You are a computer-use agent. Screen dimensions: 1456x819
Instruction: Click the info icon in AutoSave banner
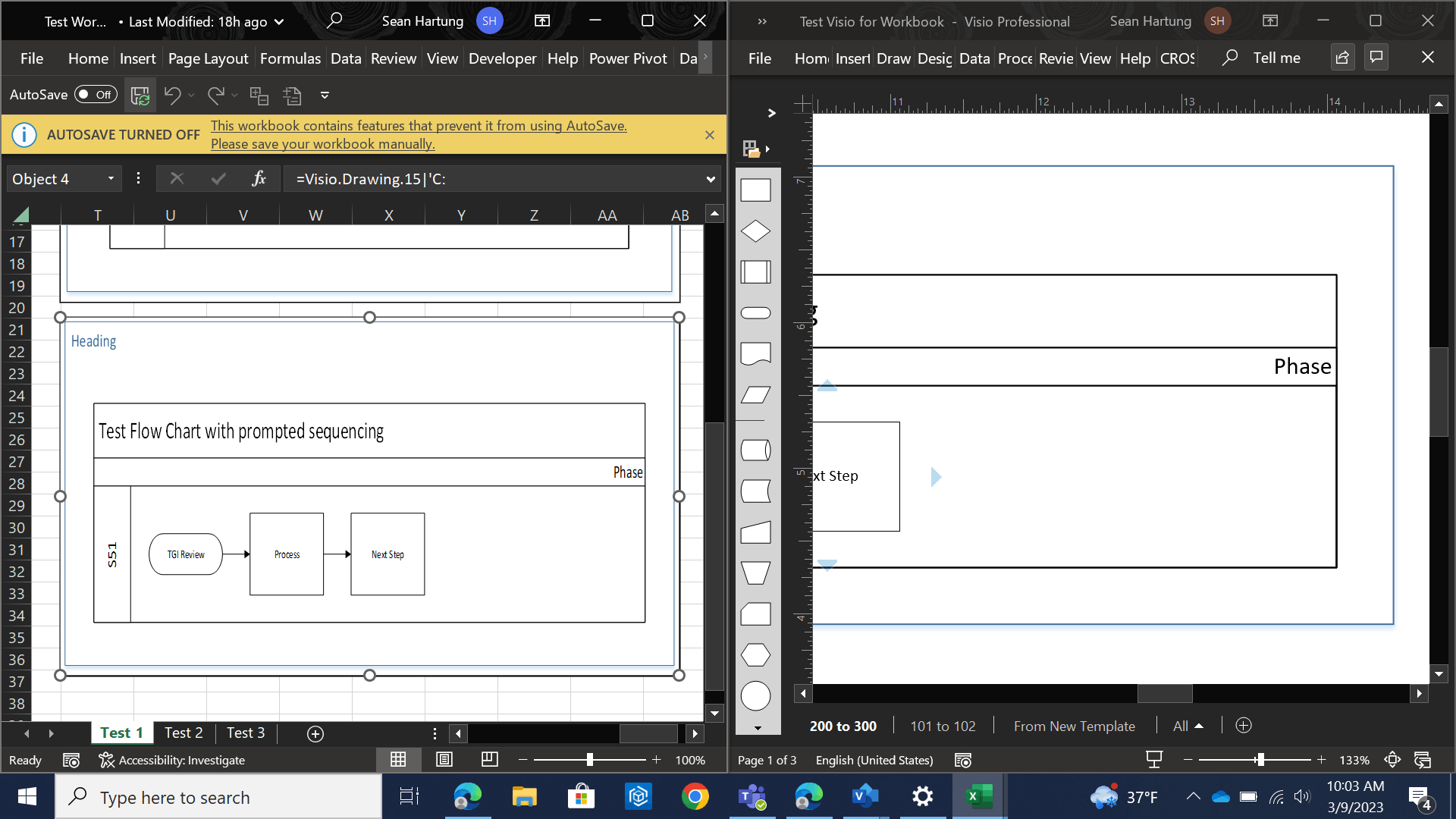coord(24,135)
